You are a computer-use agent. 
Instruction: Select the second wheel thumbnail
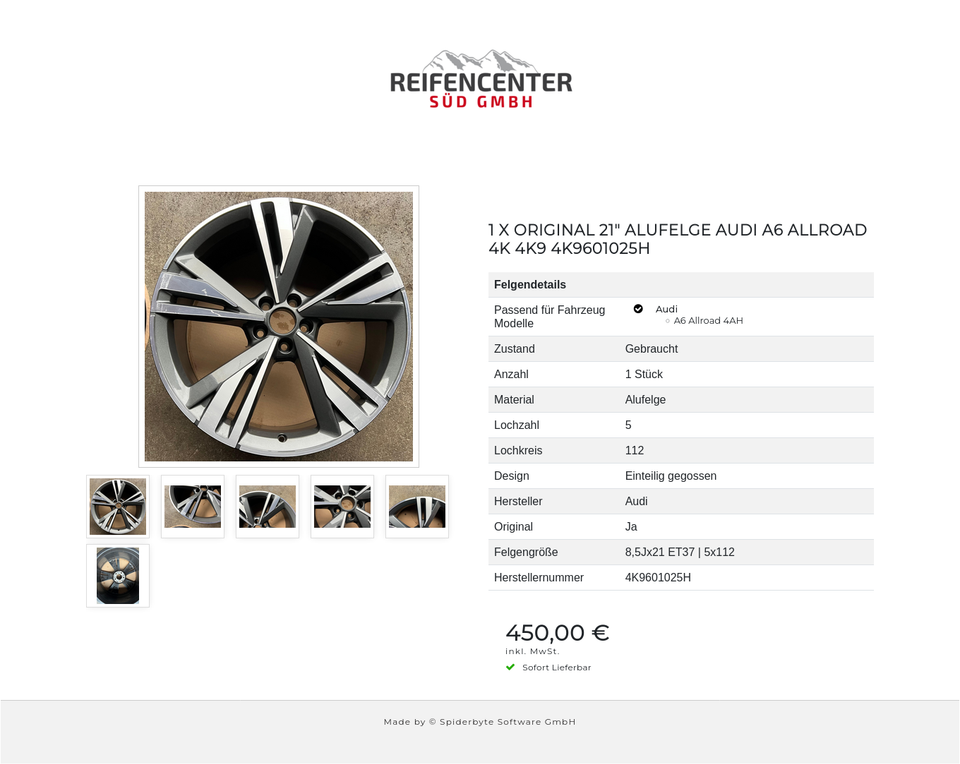193,506
